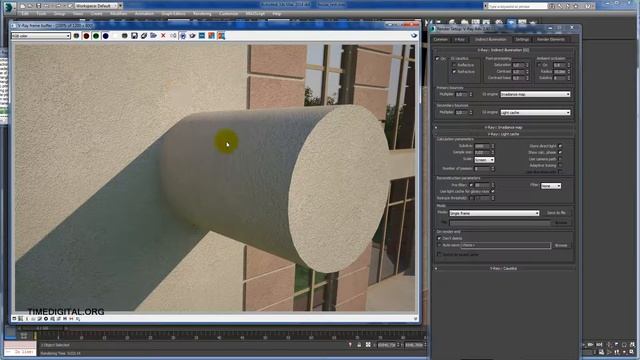Screen dimensions: 640x360
Task: Clear the frame buffer image (red X)
Action: click(163, 36)
